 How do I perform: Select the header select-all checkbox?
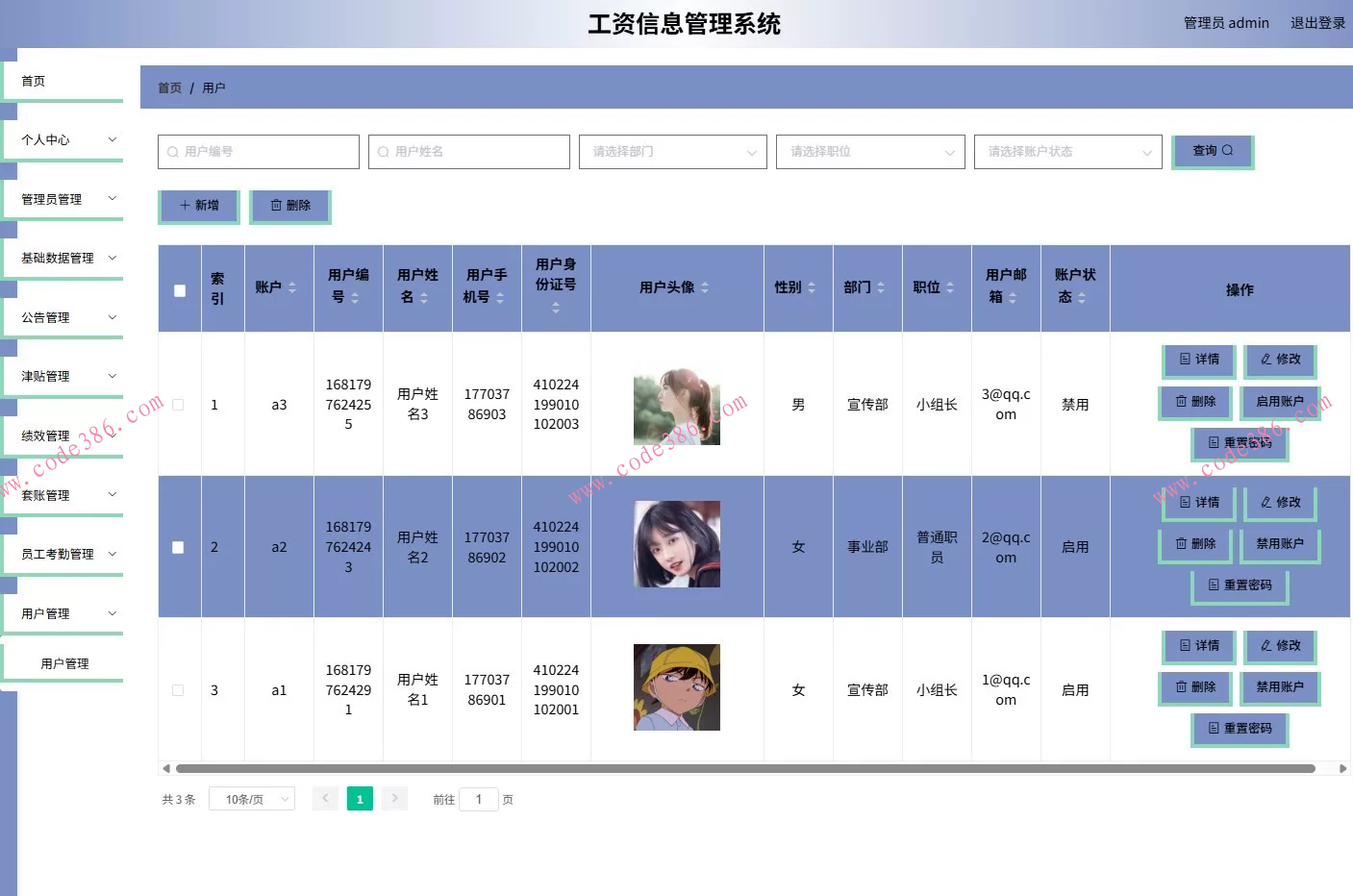click(x=180, y=290)
